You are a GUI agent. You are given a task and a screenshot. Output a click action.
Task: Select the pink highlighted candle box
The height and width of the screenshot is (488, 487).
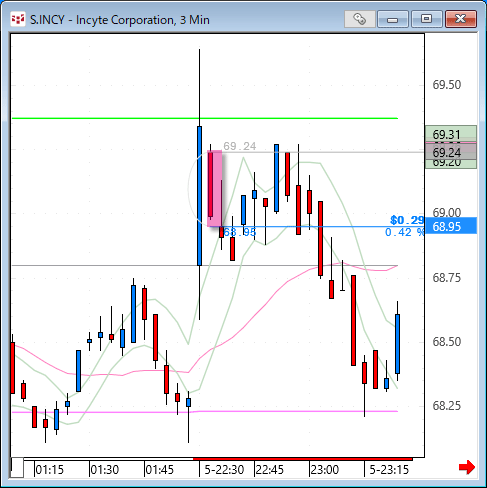(x=215, y=189)
